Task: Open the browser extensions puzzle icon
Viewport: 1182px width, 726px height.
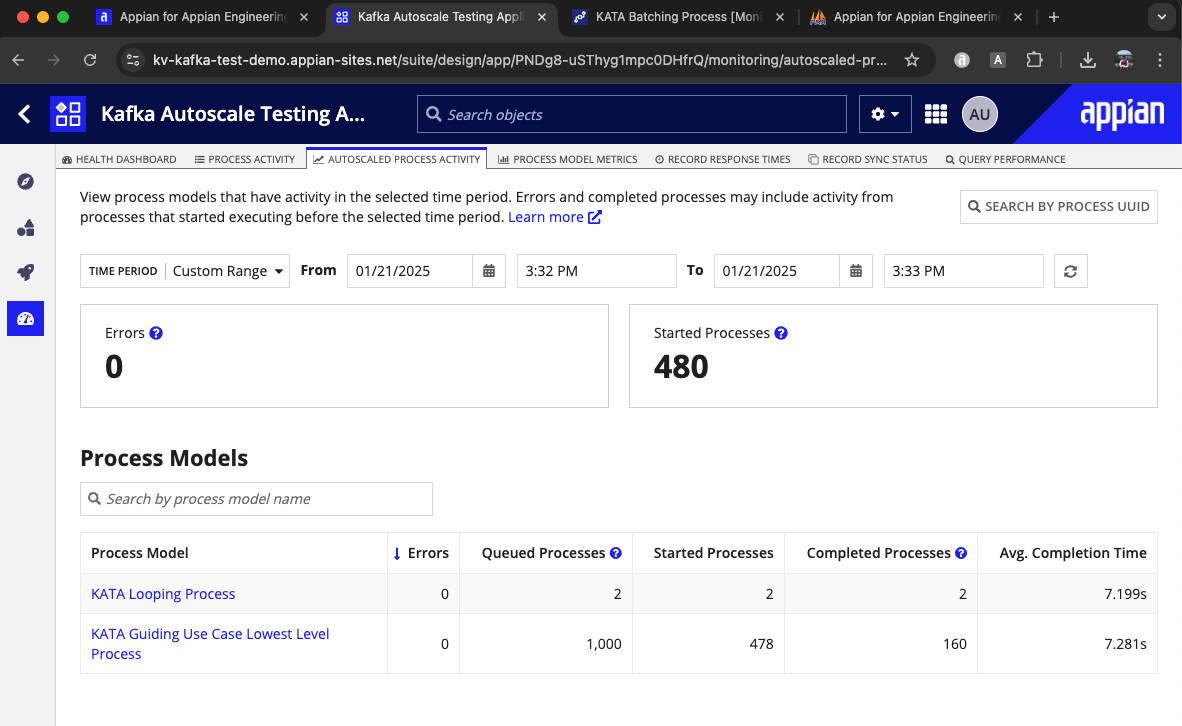Action: pos(1034,60)
